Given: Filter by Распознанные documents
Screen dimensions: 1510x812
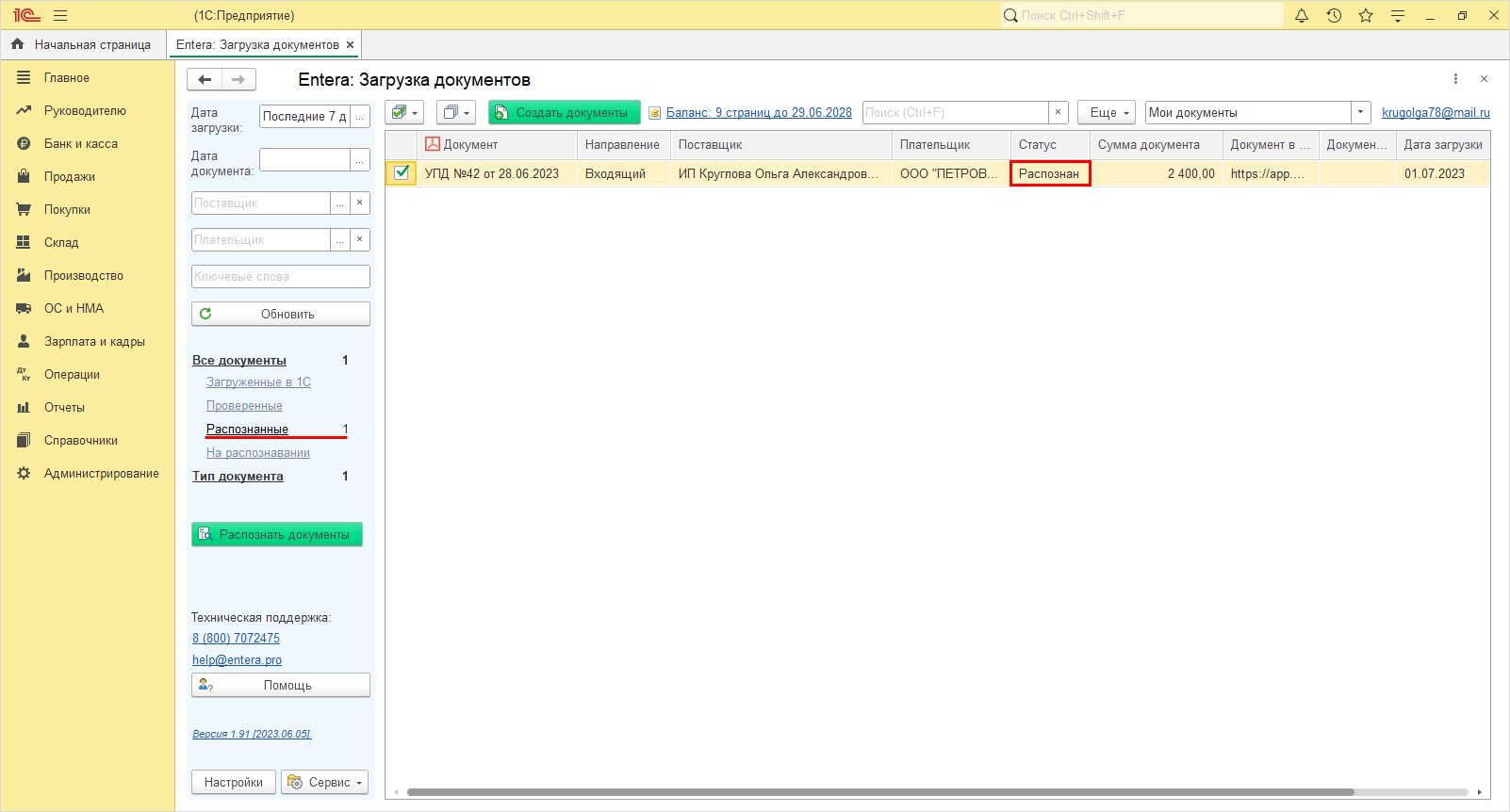Looking at the screenshot, I should [247, 430].
